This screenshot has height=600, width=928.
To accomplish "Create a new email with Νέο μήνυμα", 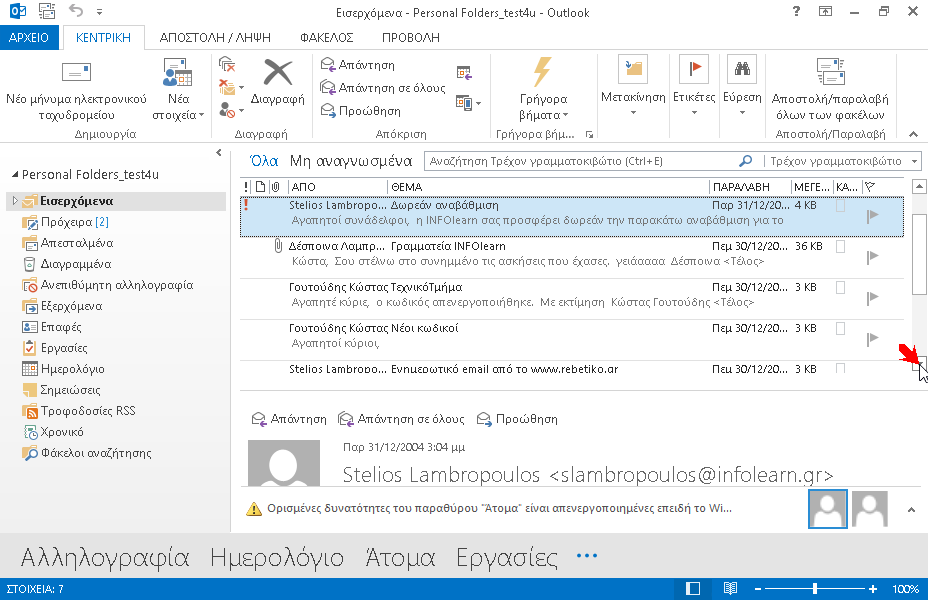I will pyautogui.click(x=76, y=89).
